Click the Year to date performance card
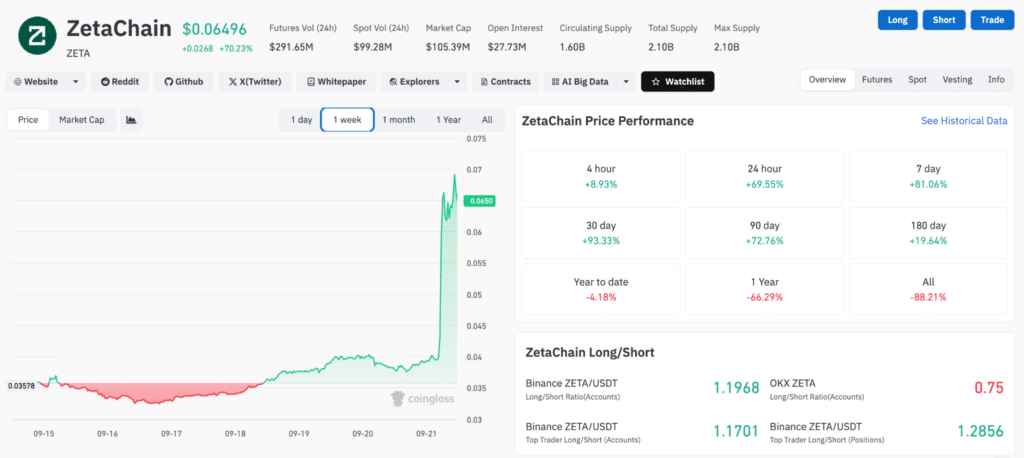Screen dimensions: 1024x458 pyautogui.click(x=601, y=289)
